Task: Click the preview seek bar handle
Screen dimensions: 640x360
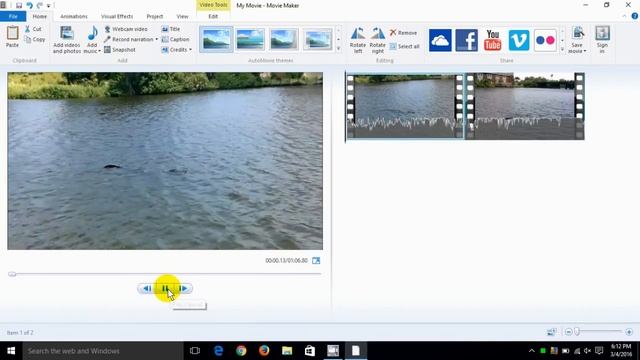Action: tap(12, 274)
